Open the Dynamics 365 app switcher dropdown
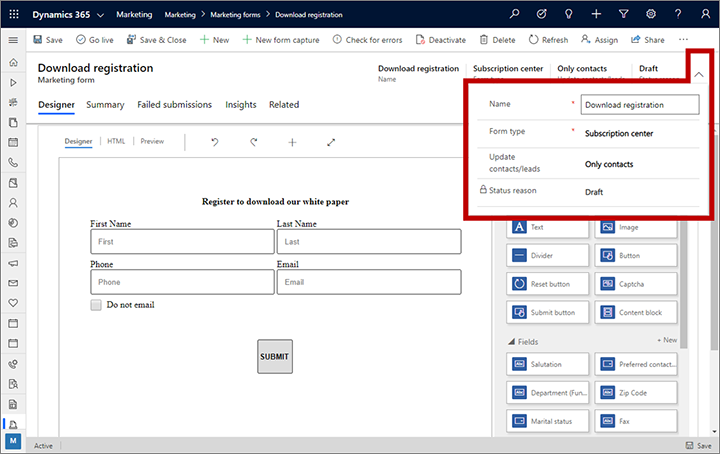Image resolution: width=720 pixels, height=454 pixels. 100,15
